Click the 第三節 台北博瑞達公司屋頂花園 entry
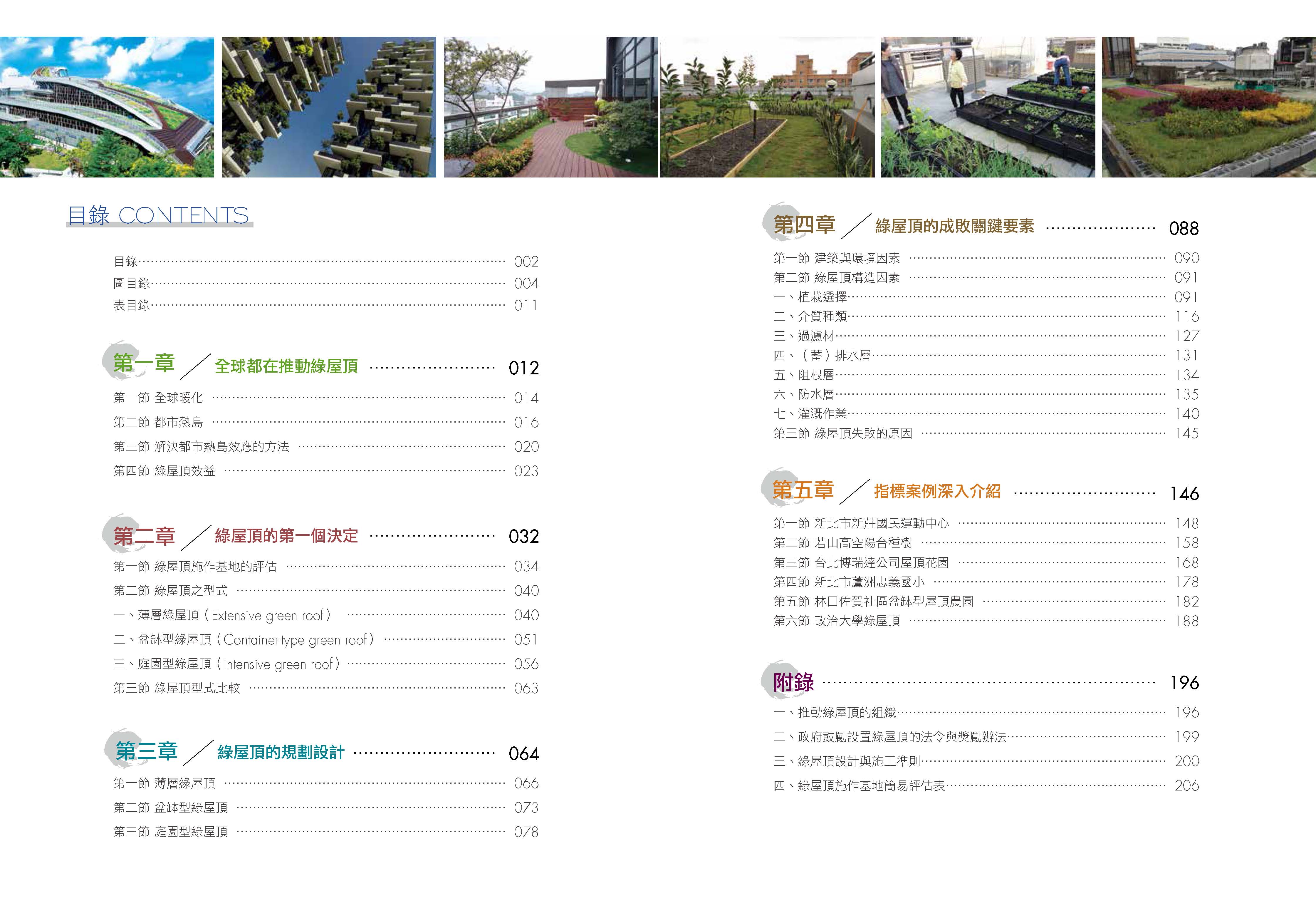1316x923 pixels. pyautogui.click(x=986, y=562)
